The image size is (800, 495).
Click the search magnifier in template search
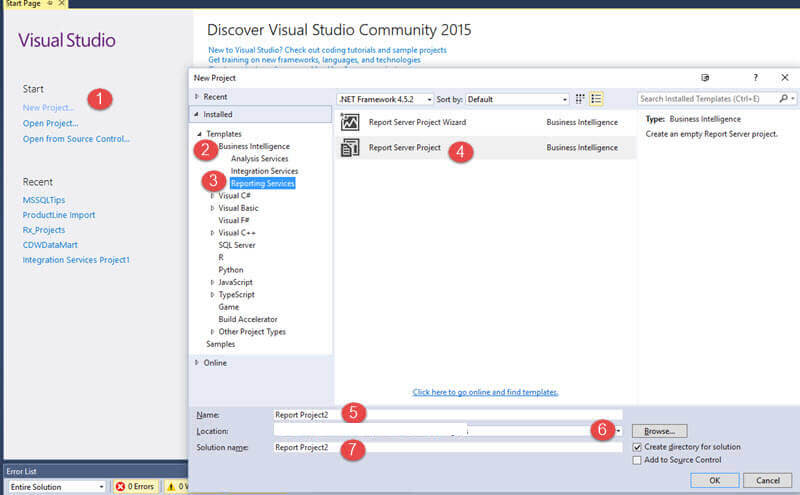tap(783, 99)
